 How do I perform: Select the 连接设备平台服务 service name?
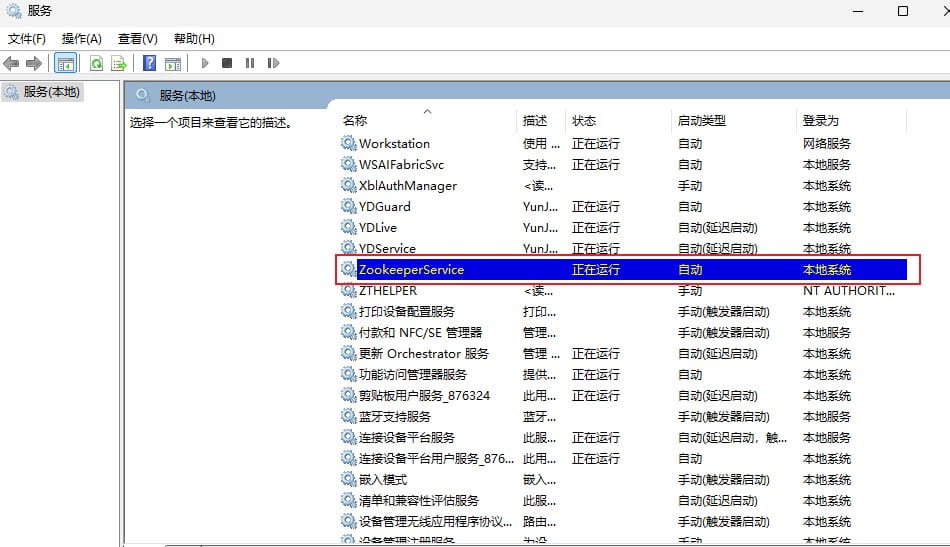[407, 437]
